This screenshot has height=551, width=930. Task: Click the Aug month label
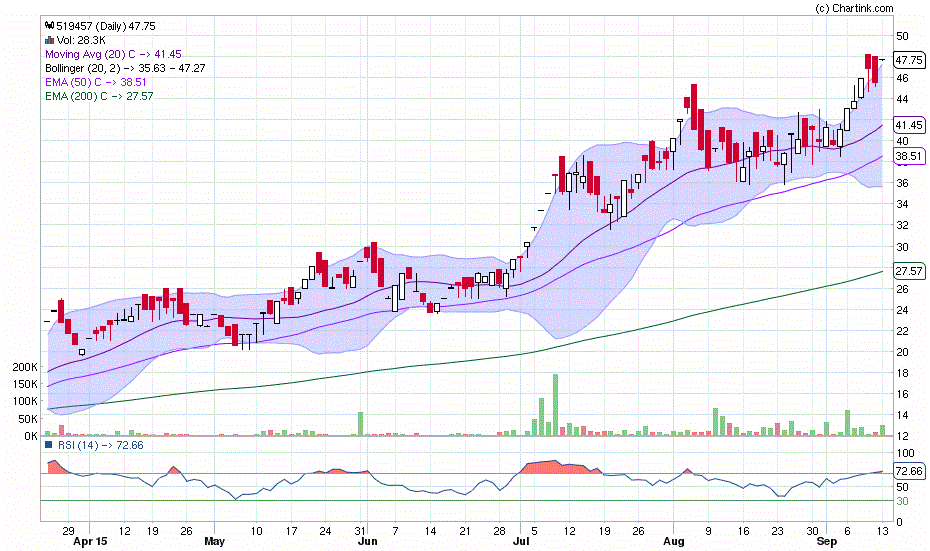[x=673, y=541]
